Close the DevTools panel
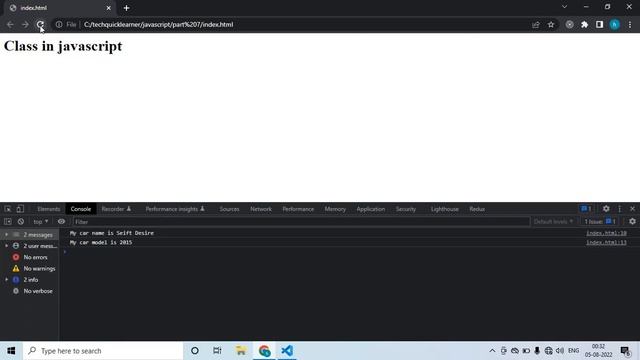 point(632,209)
